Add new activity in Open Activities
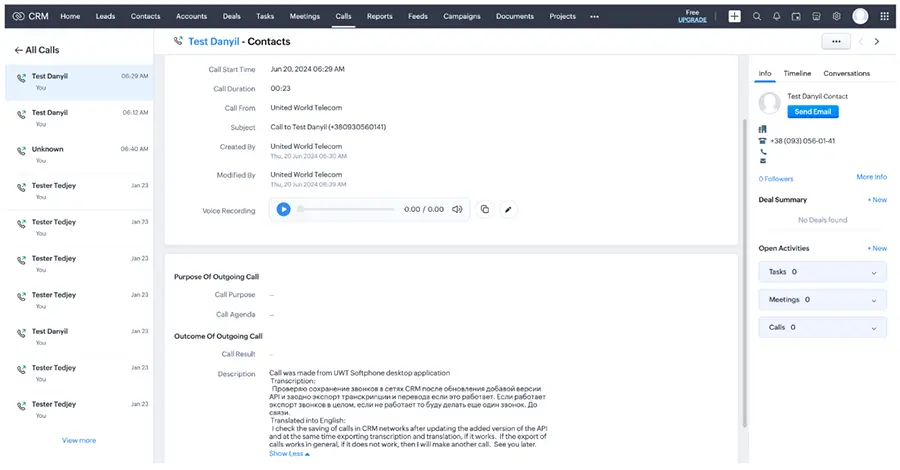Viewport: 900px width, 470px height. click(x=877, y=248)
